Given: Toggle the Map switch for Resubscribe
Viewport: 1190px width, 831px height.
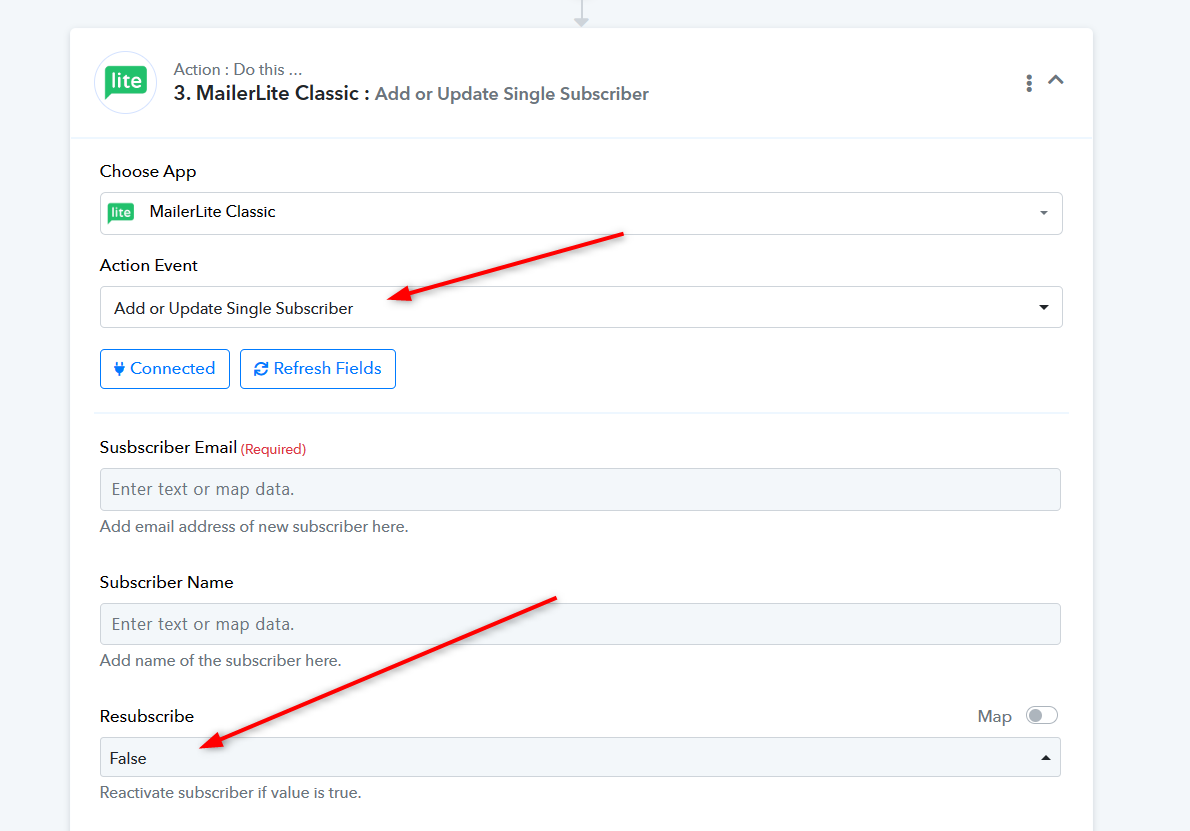Looking at the screenshot, I should [1041, 716].
